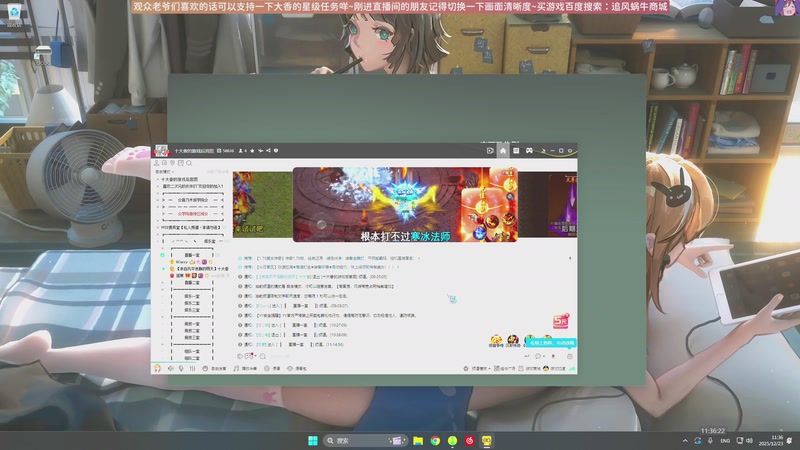Share the channel using the share icon

pos(268,151)
